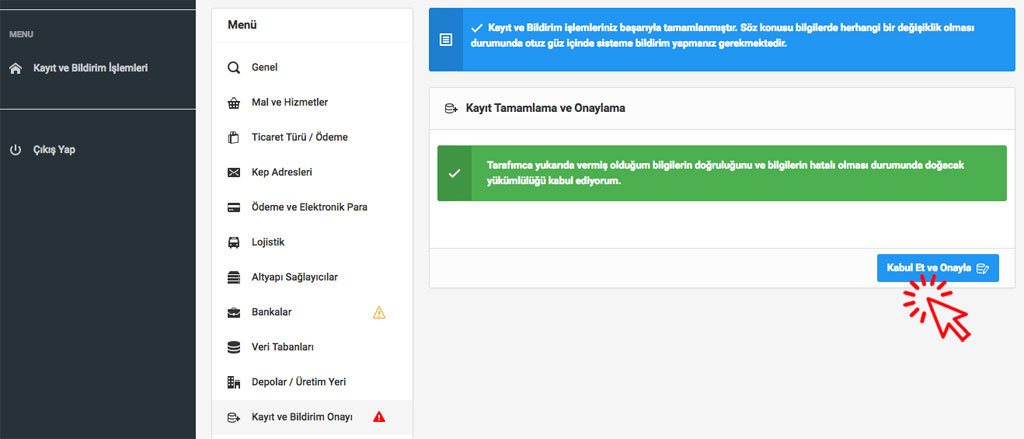Screen dimensions: 1024x439
Task: Click the Kayıt Tamamlama ve Onaylama panel header
Action: pos(545,108)
